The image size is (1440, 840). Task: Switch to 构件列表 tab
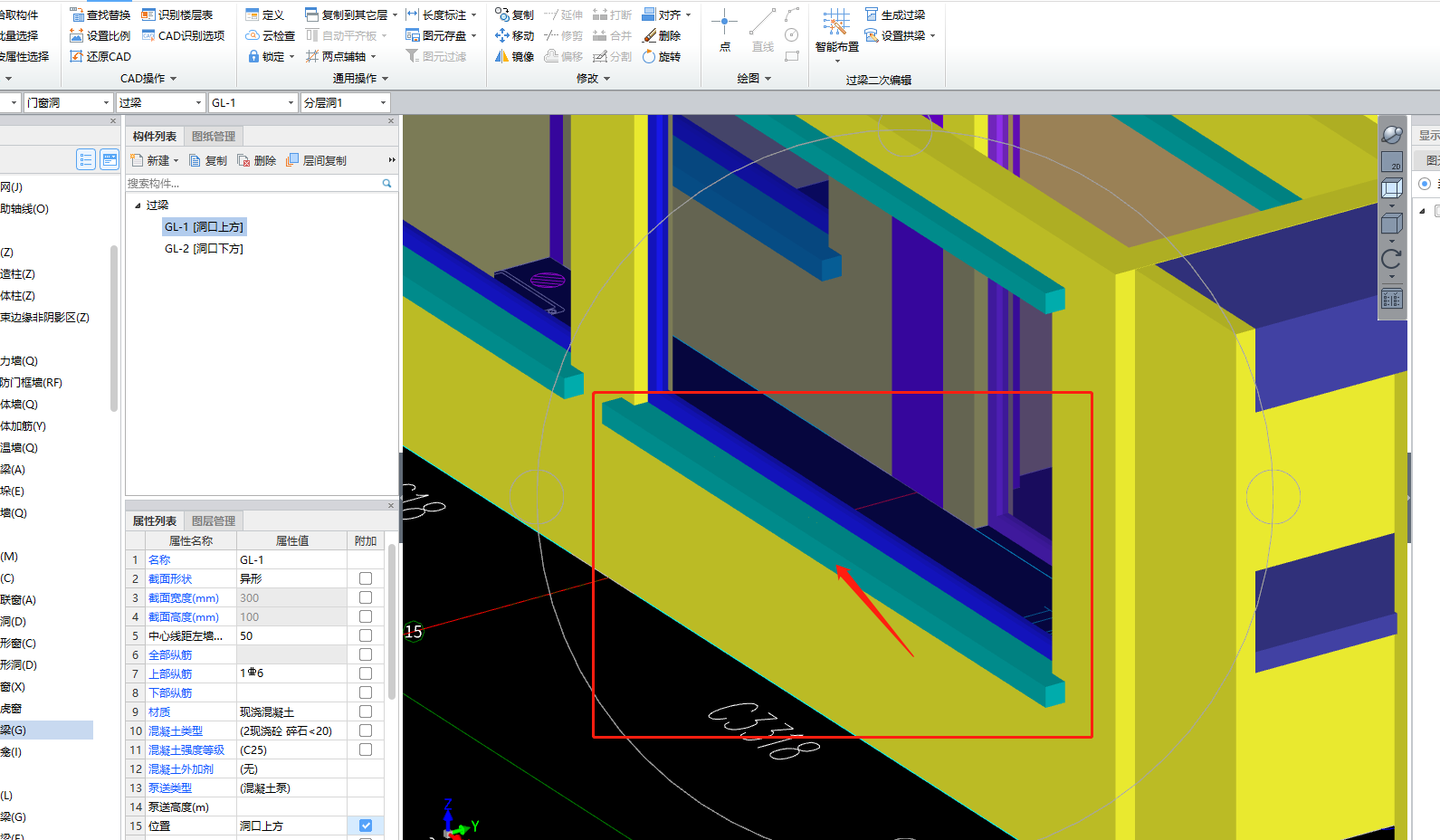coord(155,136)
